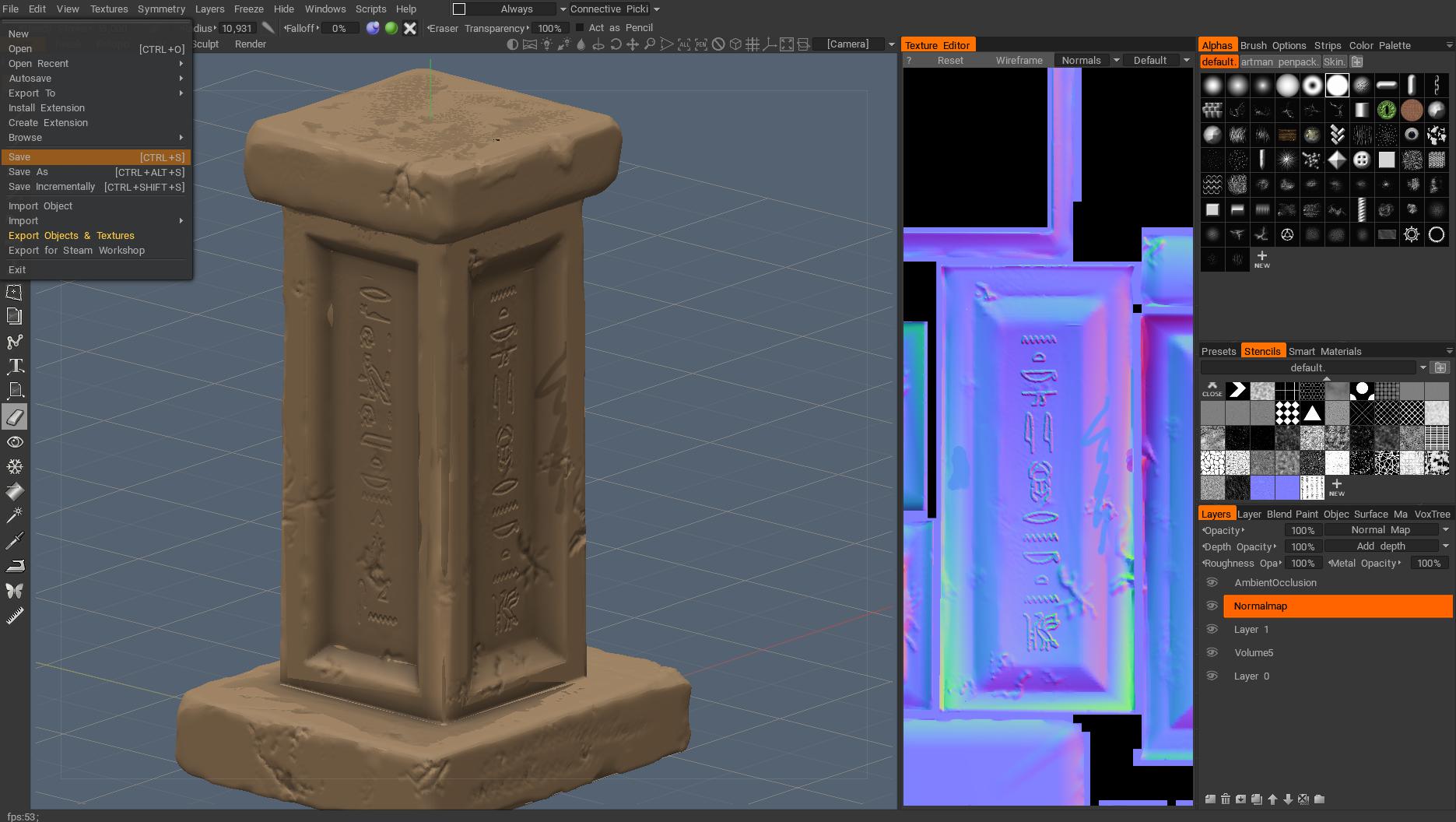The width and height of the screenshot is (1456, 822).
Task: Select the Text tool (T icon)
Action: point(15,366)
